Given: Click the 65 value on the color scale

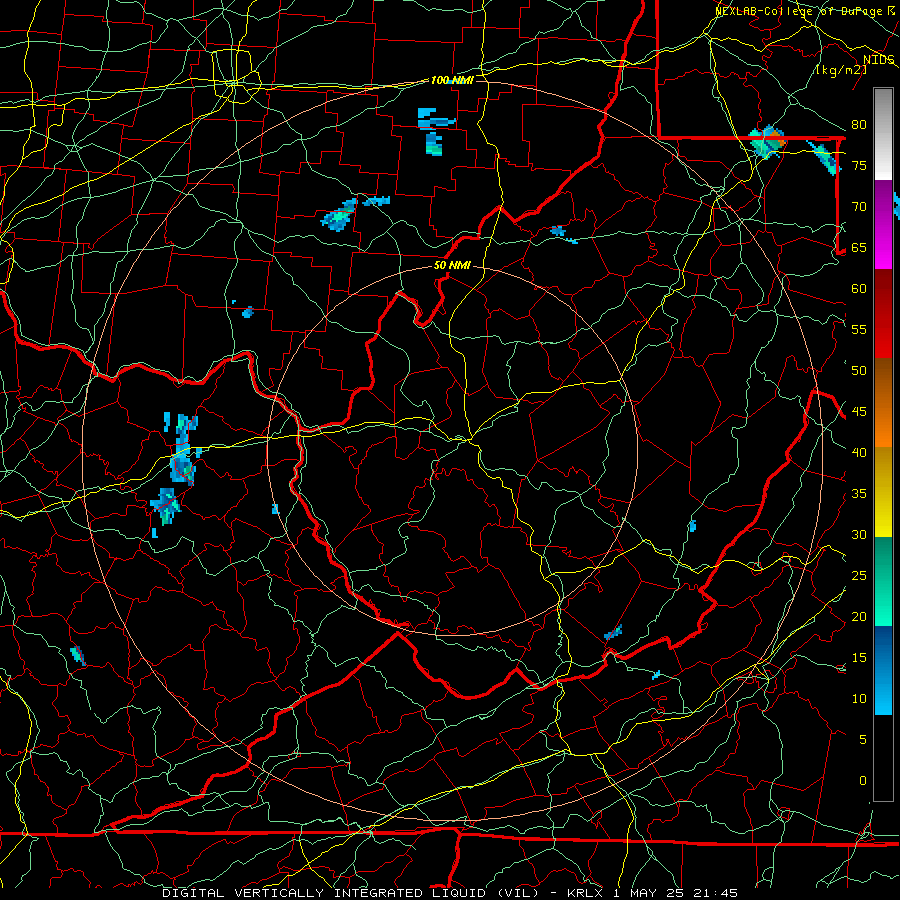Looking at the screenshot, I should pyautogui.click(x=859, y=247).
